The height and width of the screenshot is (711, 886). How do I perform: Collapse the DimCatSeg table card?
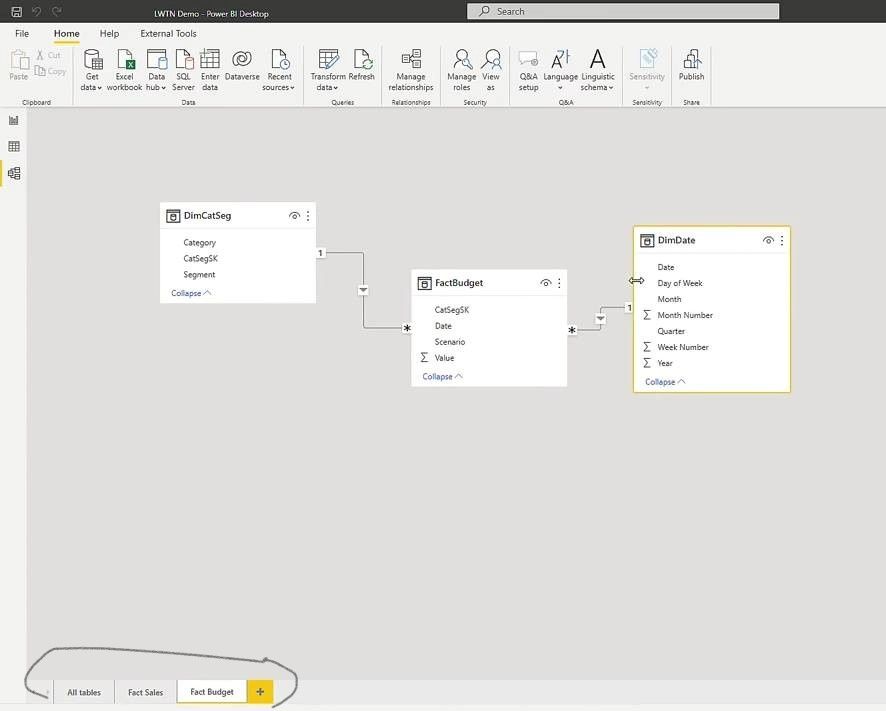[x=191, y=293]
